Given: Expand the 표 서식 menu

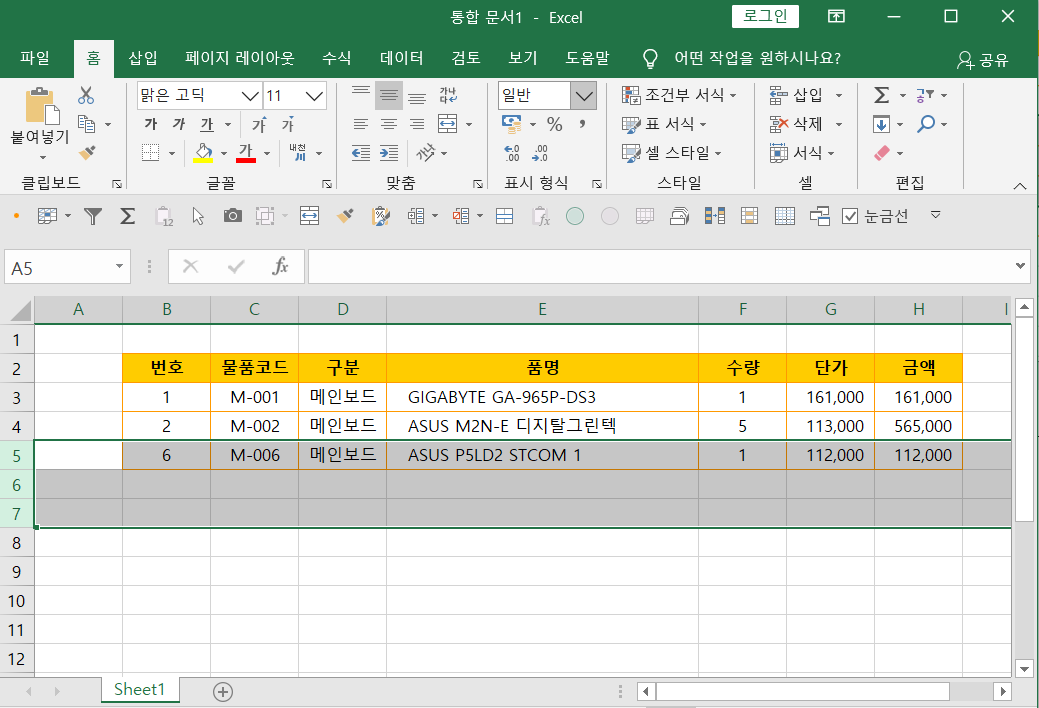Looking at the screenshot, I should coord(665,124).
